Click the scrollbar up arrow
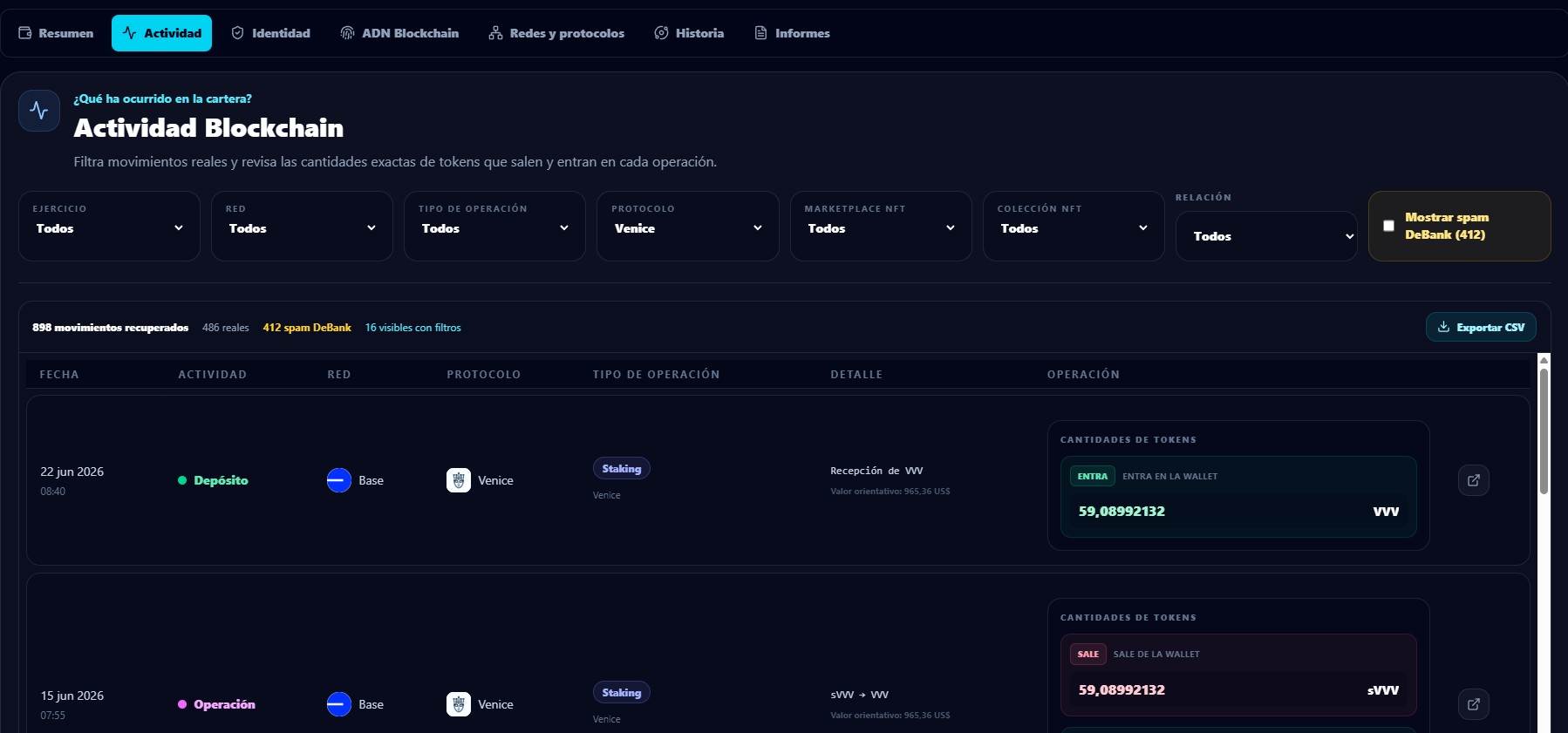1568x733 pixels. click(1544, 359)
